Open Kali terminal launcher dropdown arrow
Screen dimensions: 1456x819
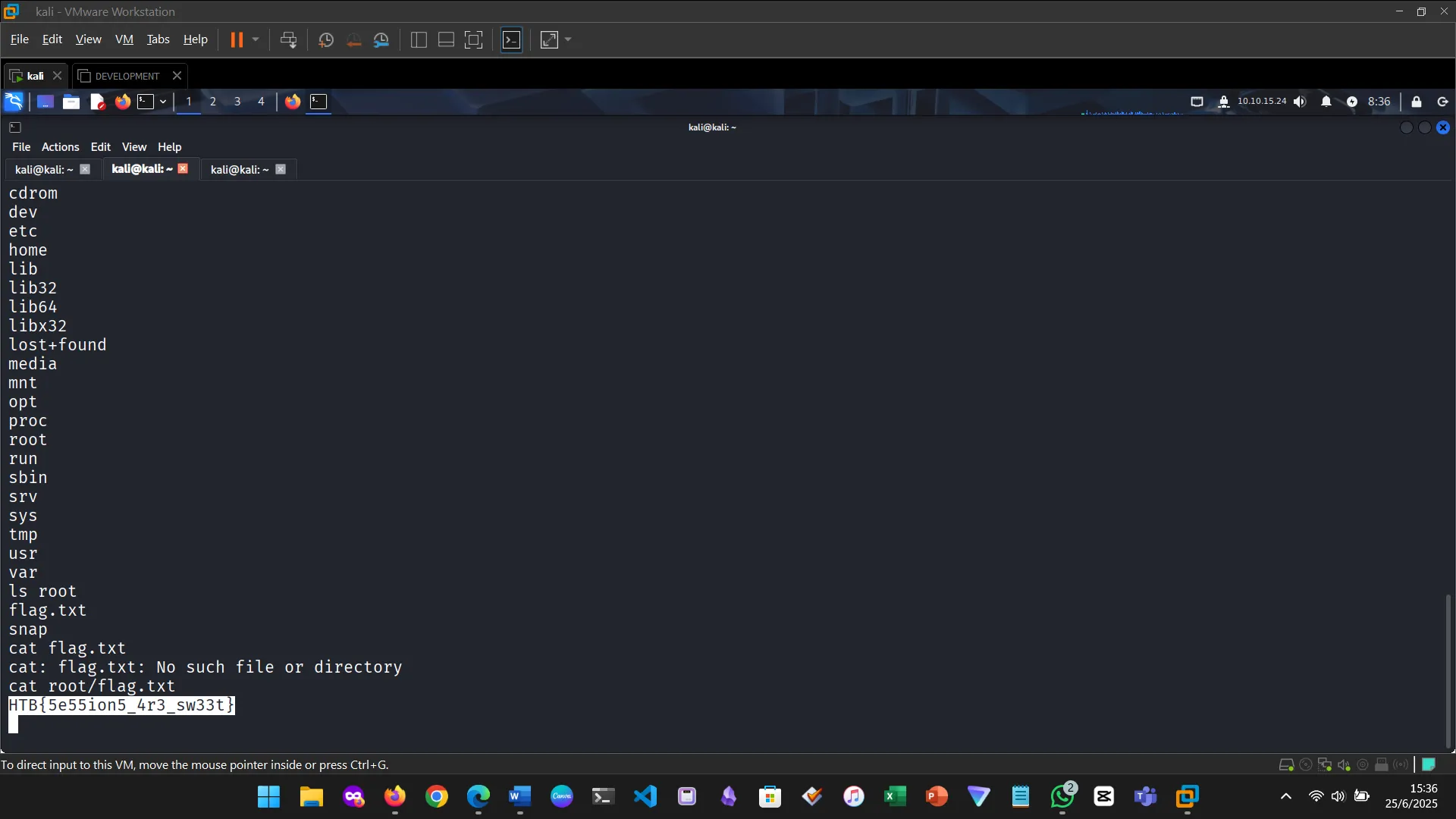pos(163,102)
